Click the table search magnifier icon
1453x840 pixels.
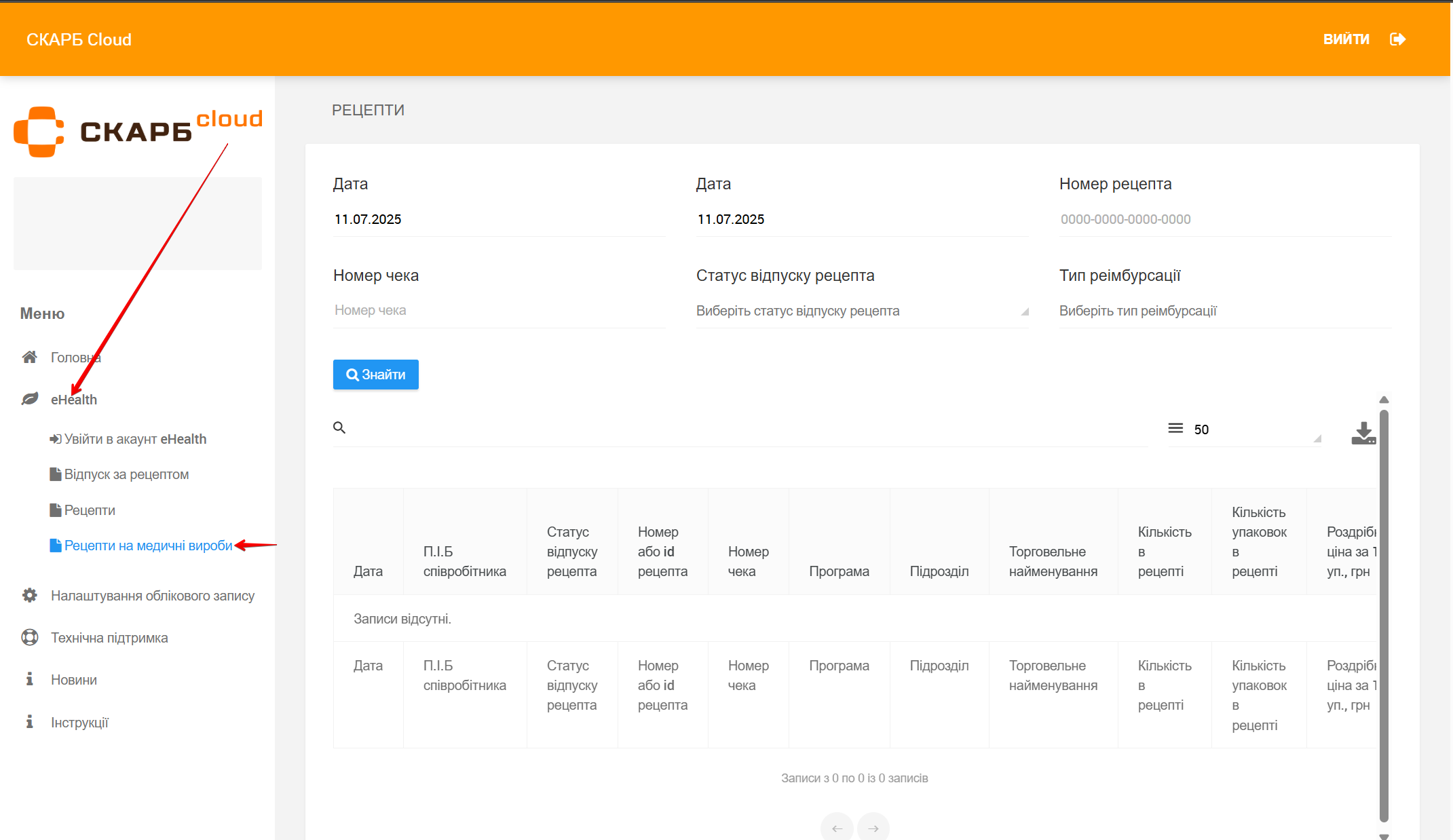point(339,427)
